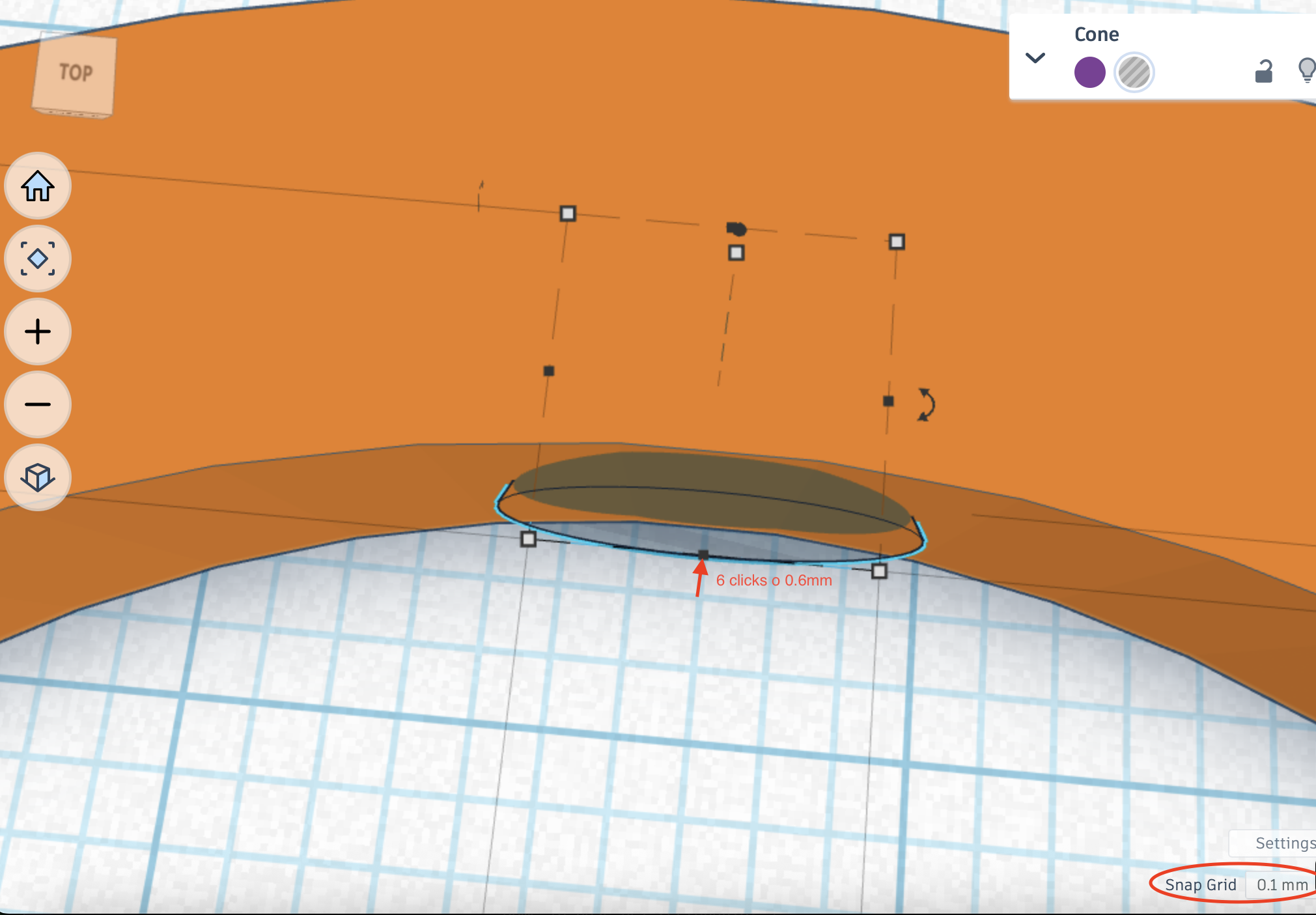The width and height of the screenshot is (1316, 915).
Task: Click the top-left white corner handle
Action: 568,214
